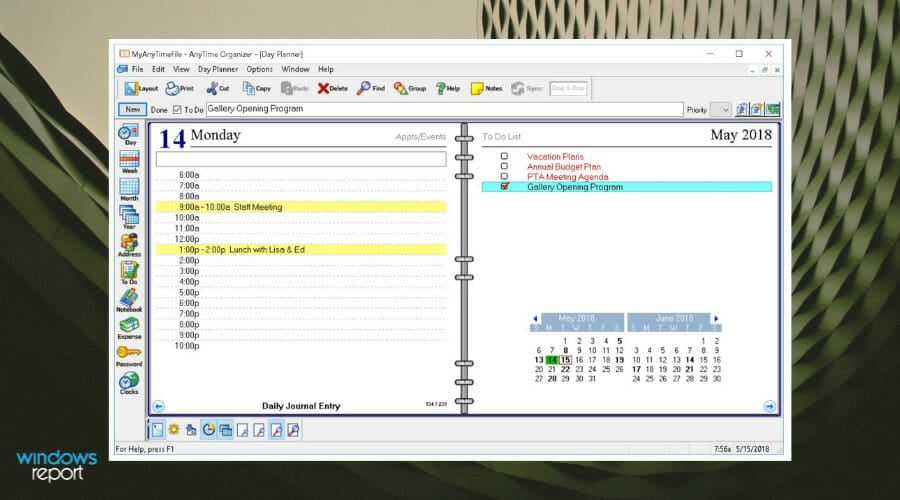This screenshot has width=900, height=500.
Task: Open the Notebook sidebar section
Action: click(x=129, y=300)
